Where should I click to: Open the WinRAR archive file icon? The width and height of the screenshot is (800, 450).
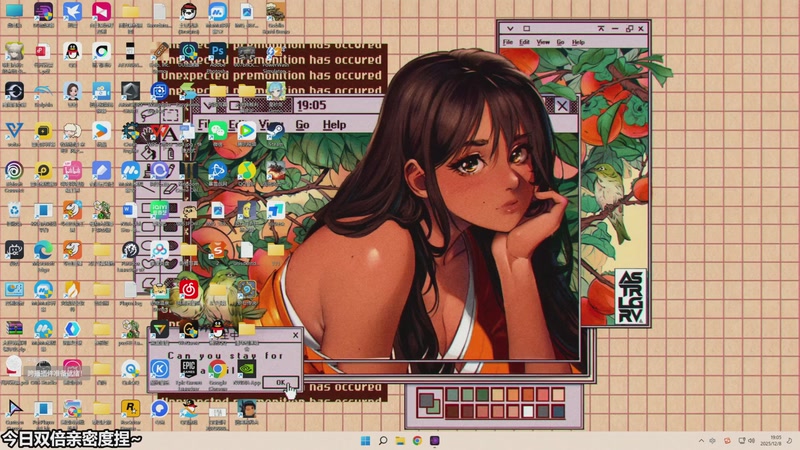[x=14, y=329]
